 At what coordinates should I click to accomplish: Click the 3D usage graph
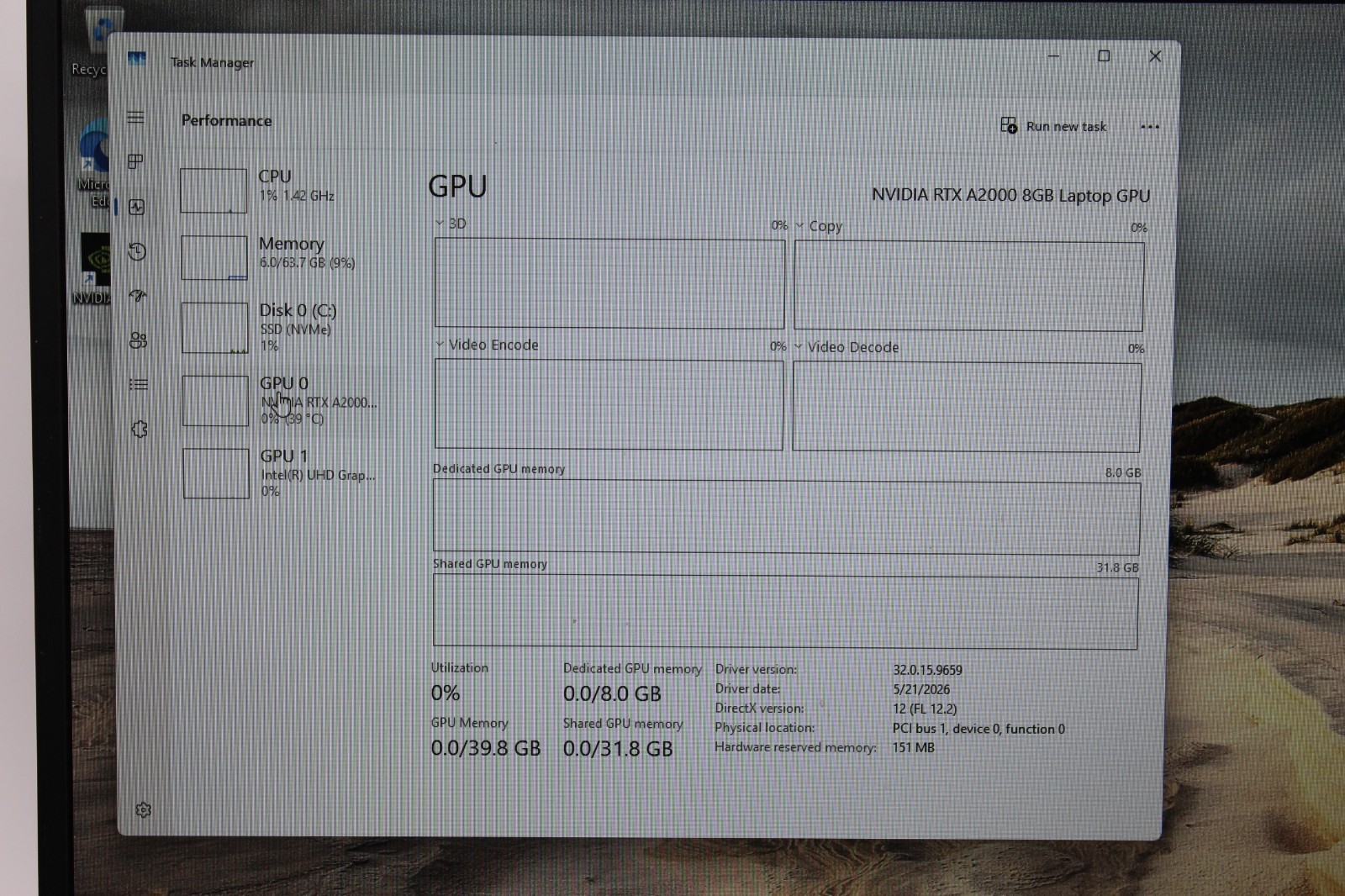(609, 283)
